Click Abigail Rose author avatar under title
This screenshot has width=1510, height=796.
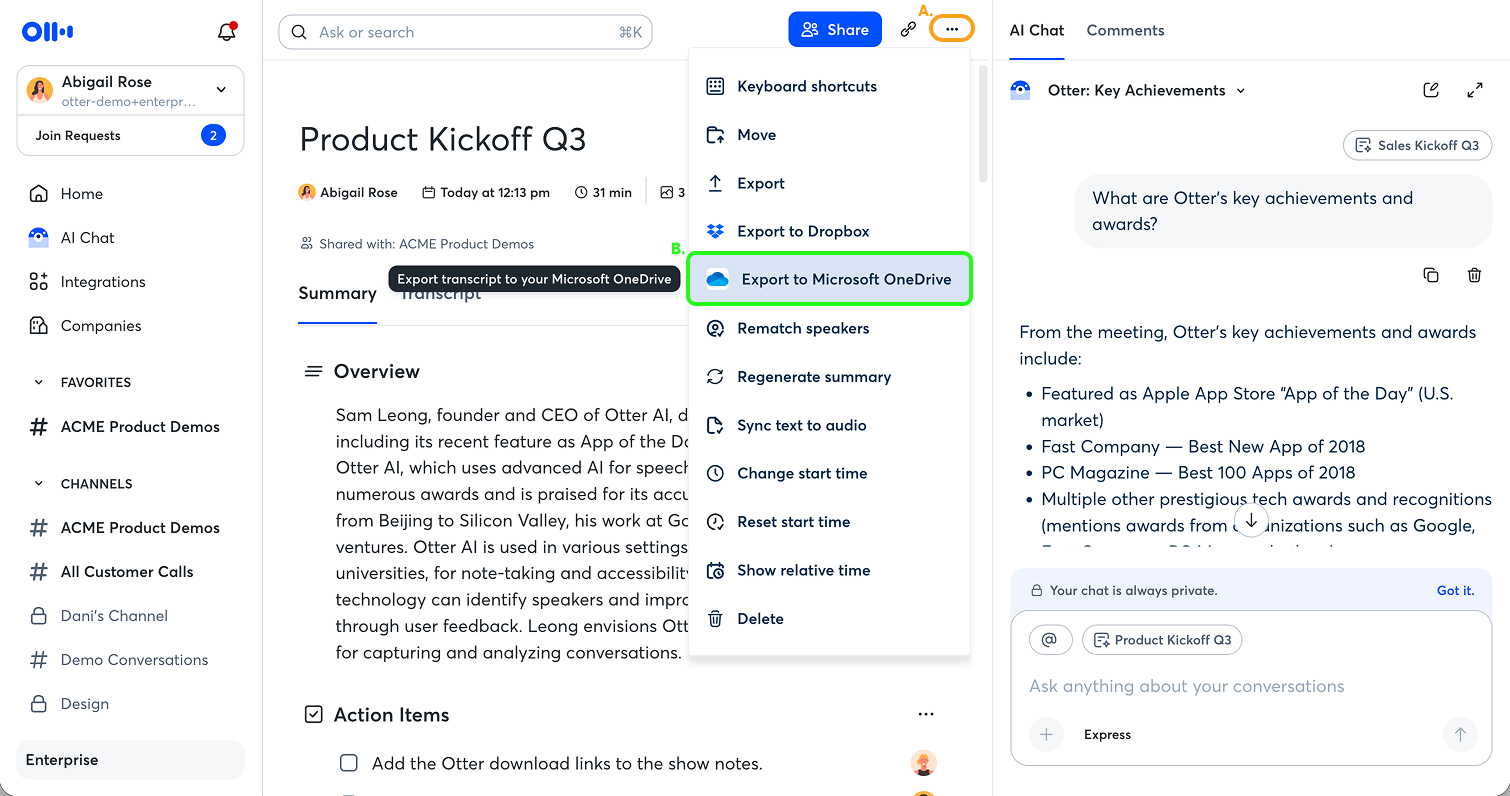307,192
